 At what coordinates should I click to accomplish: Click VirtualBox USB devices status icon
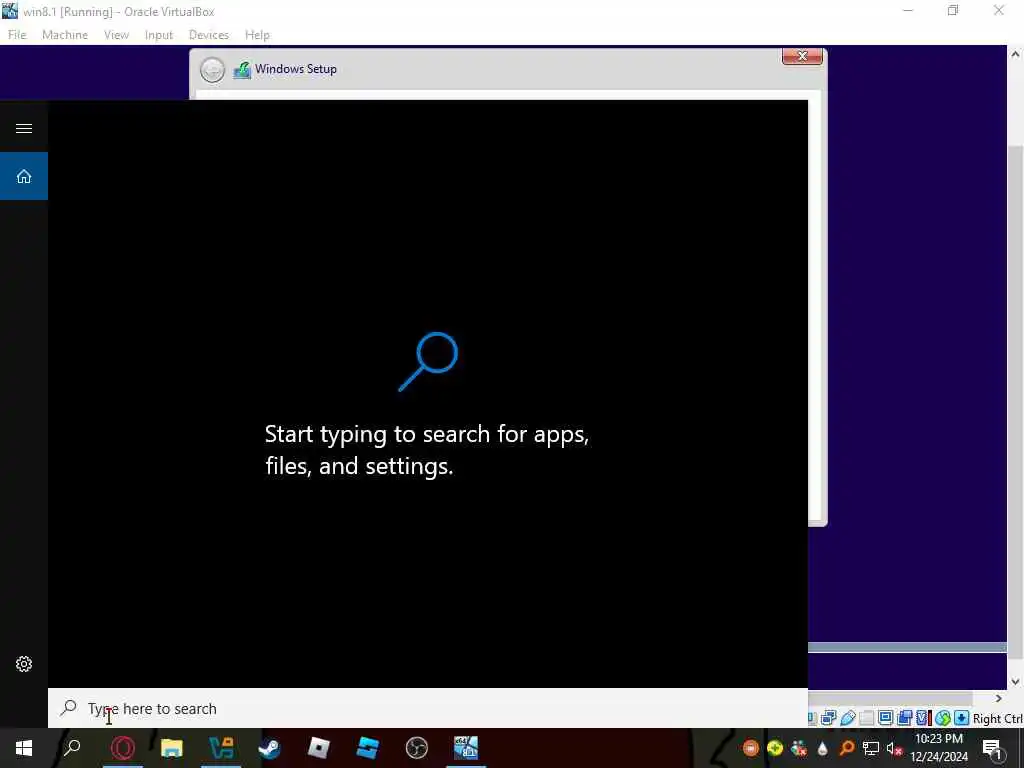point(848,718)
